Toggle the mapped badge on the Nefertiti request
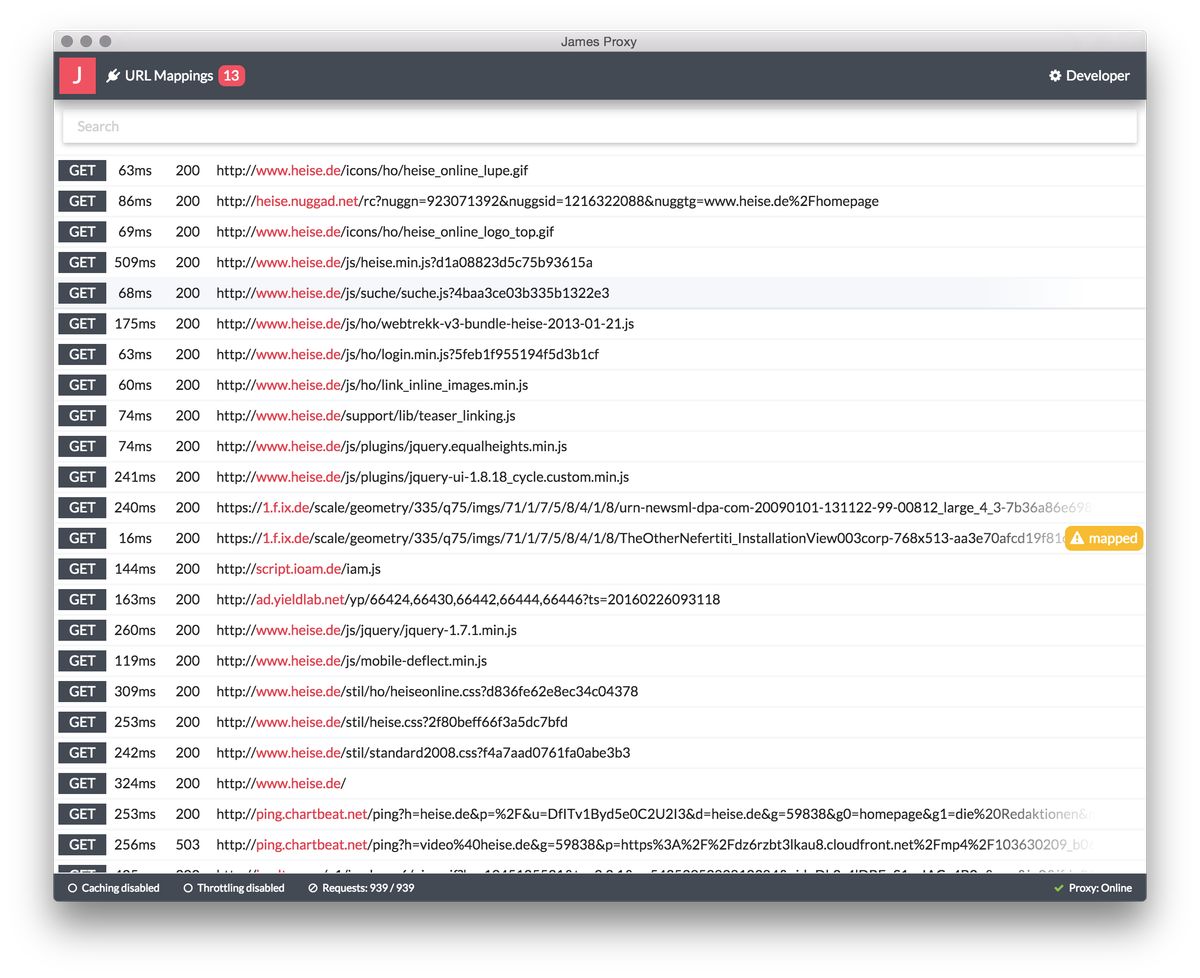This screenshot has width=1200, height=978. [x=1103, y=538]
